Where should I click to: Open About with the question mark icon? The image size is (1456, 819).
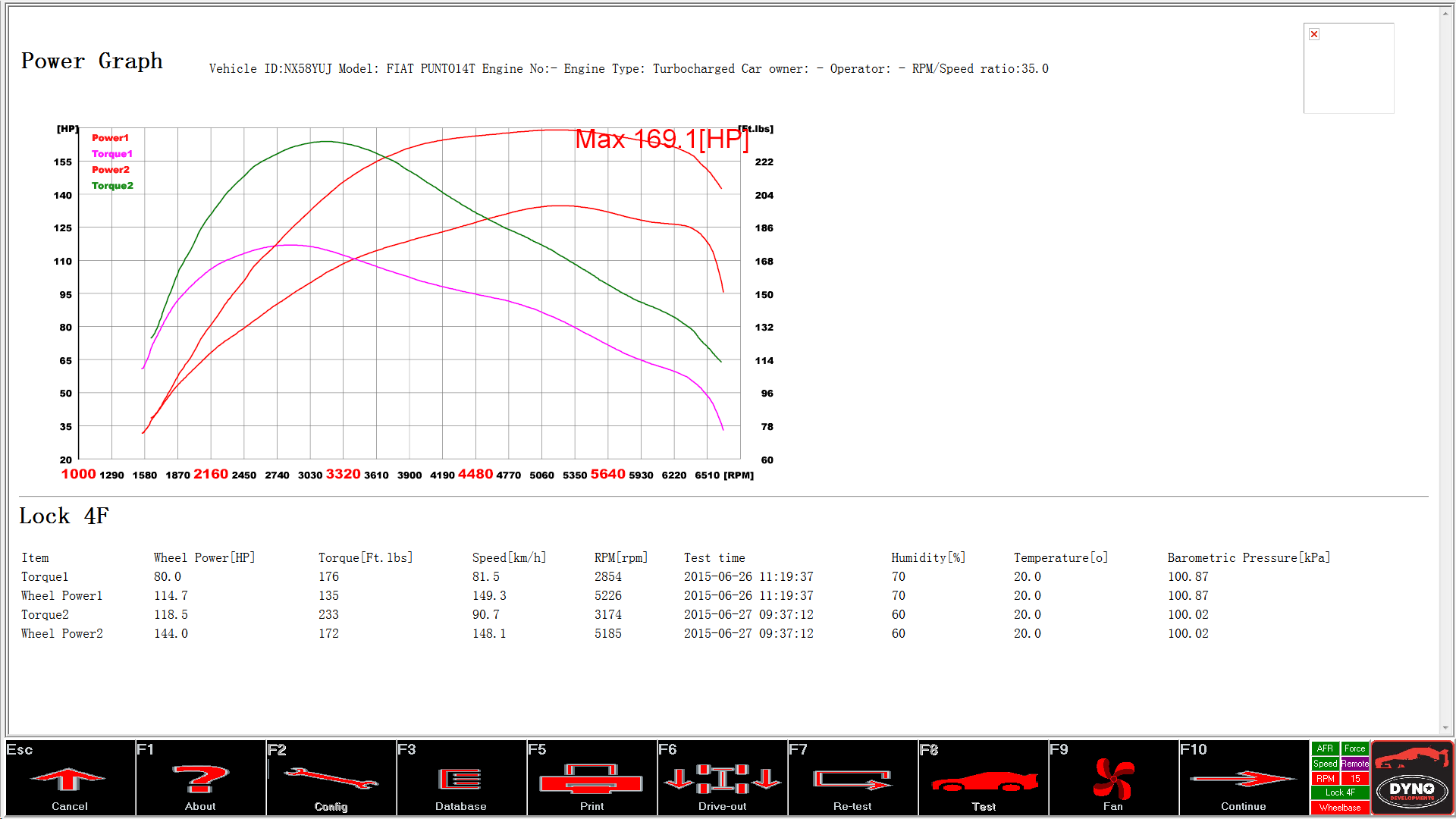pyautogui.click(x=200, y=779)
